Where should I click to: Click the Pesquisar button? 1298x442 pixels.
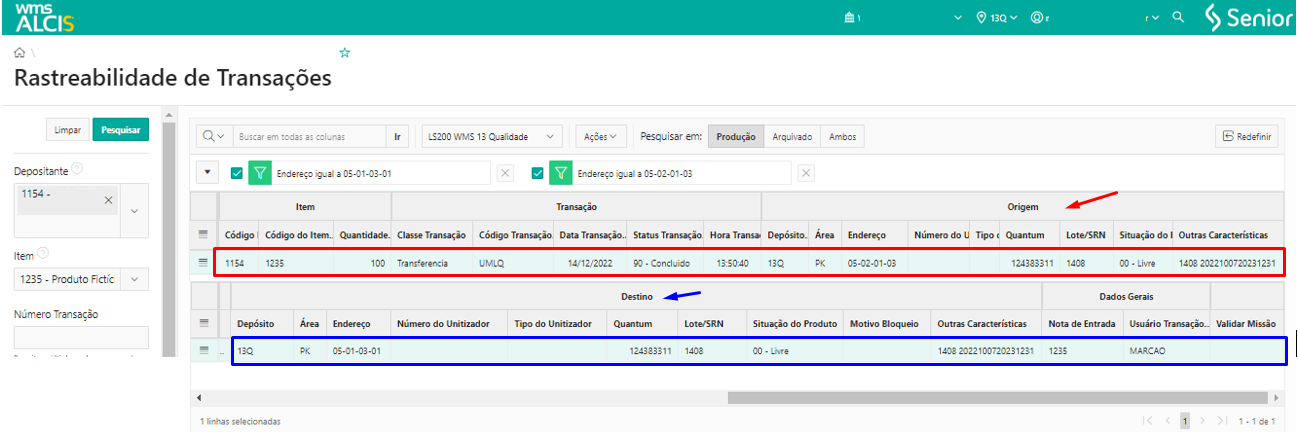point(121,130)
